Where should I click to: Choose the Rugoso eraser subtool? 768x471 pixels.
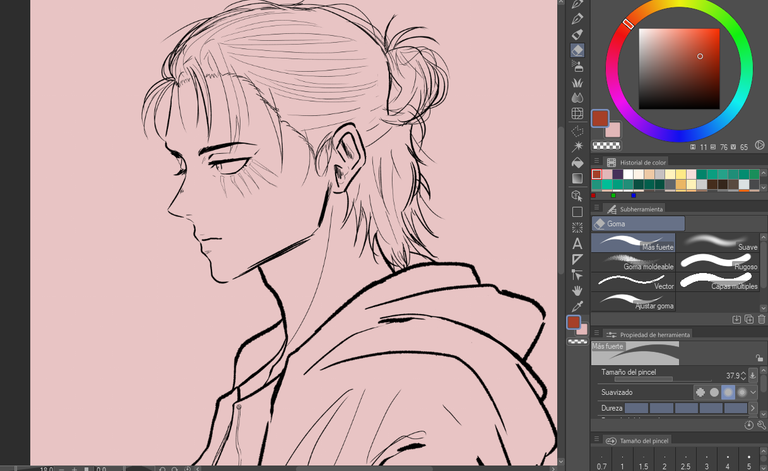[718, 262]
